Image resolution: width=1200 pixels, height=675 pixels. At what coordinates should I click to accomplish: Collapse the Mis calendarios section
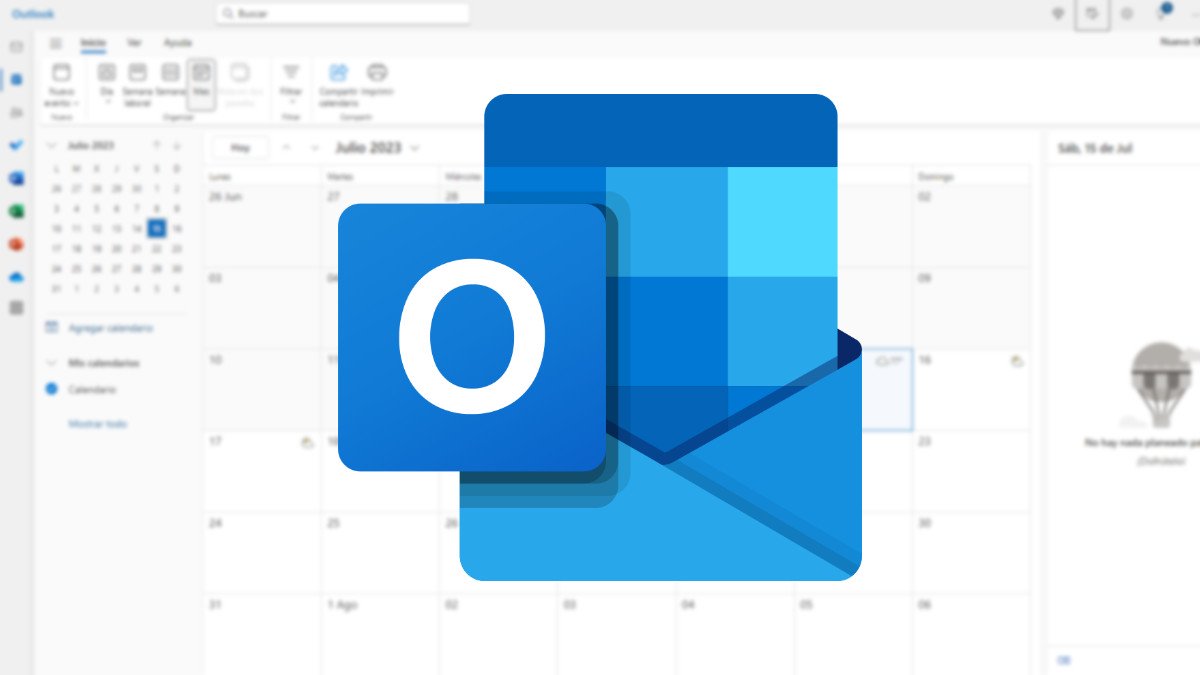[x=52, y=363]
